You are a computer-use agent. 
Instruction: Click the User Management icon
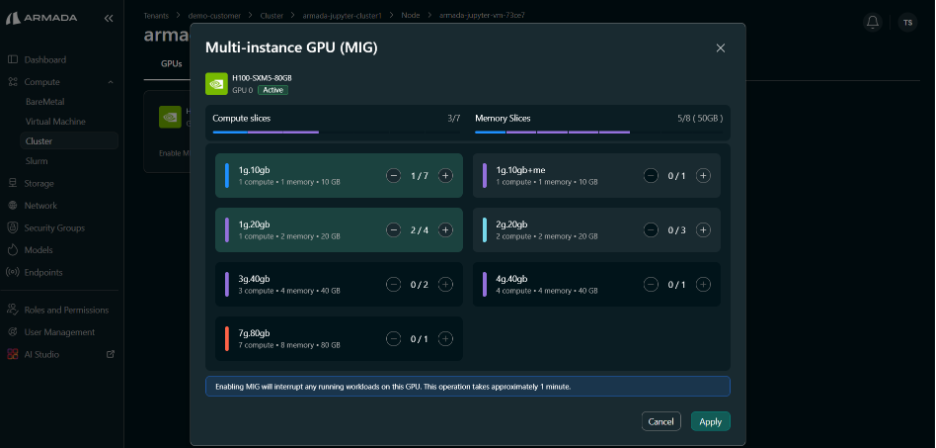(13, 332)
